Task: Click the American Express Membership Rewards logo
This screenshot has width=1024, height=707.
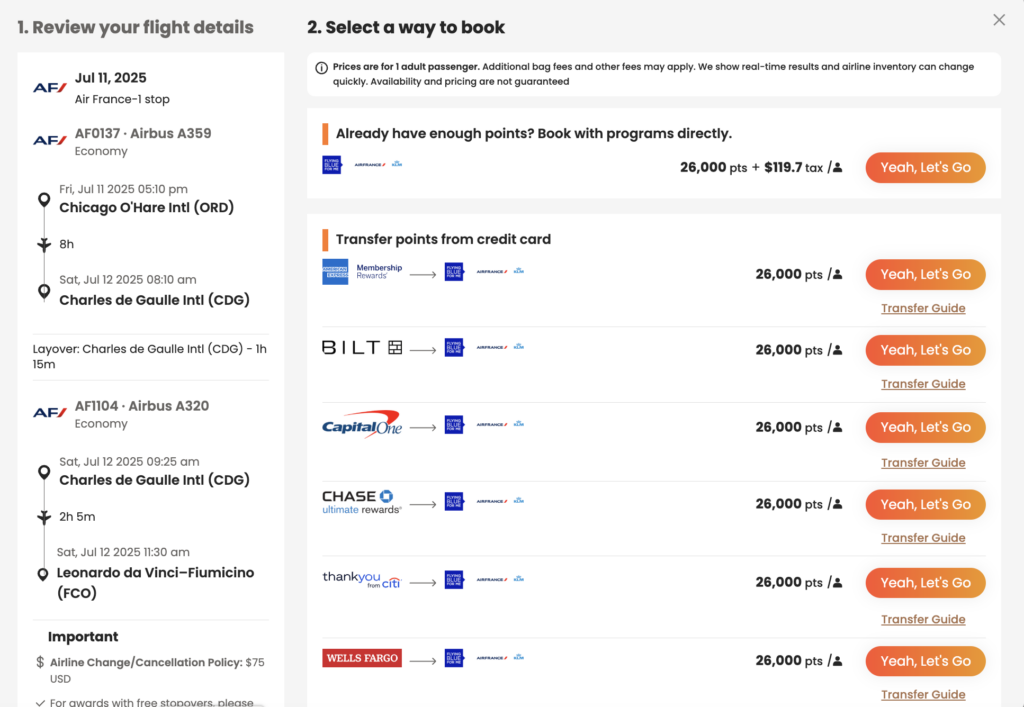Action: [x=362, y=272]
